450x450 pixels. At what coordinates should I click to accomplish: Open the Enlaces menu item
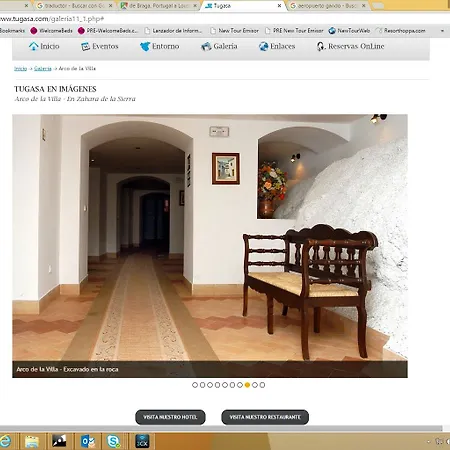coord(277,46)
